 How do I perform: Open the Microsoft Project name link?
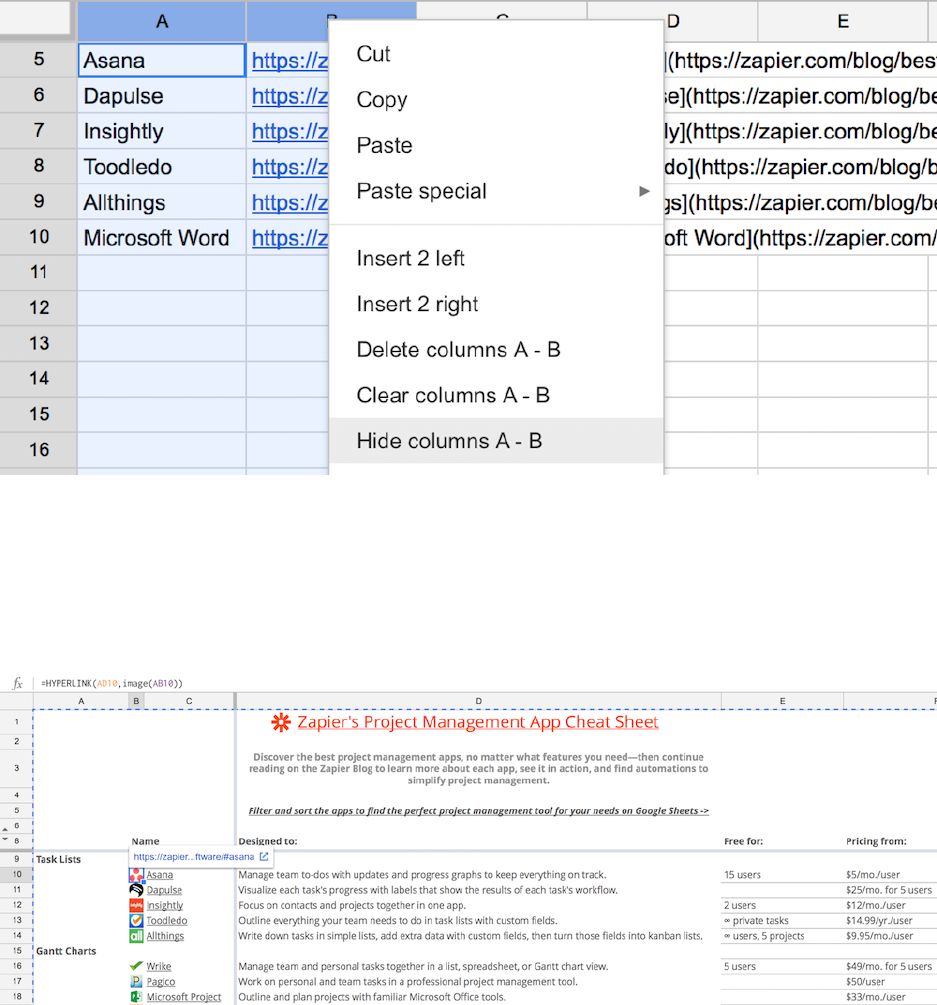point(183,997)
